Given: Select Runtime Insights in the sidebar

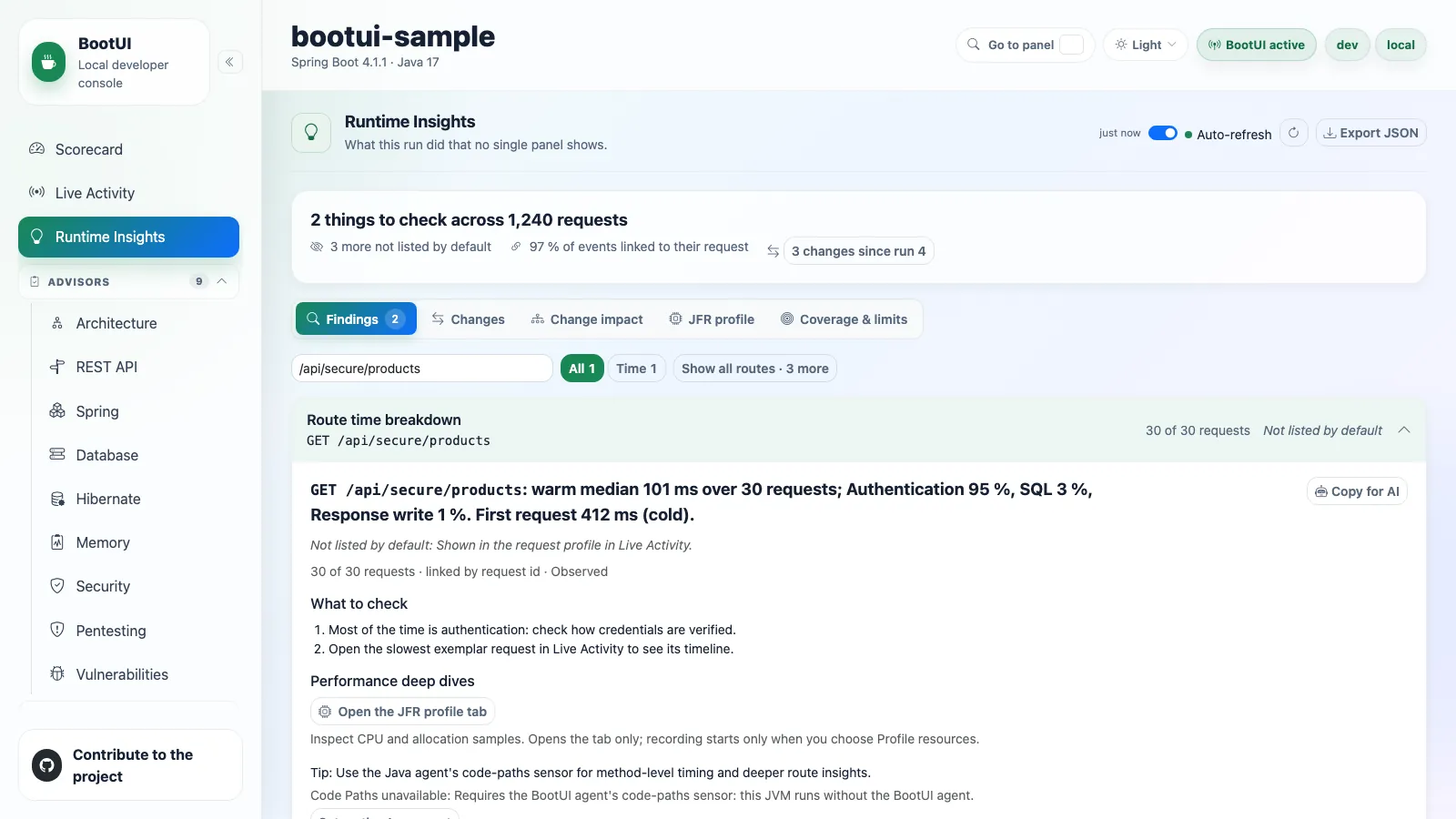Looking at the screenshot, I should [128, 237].
